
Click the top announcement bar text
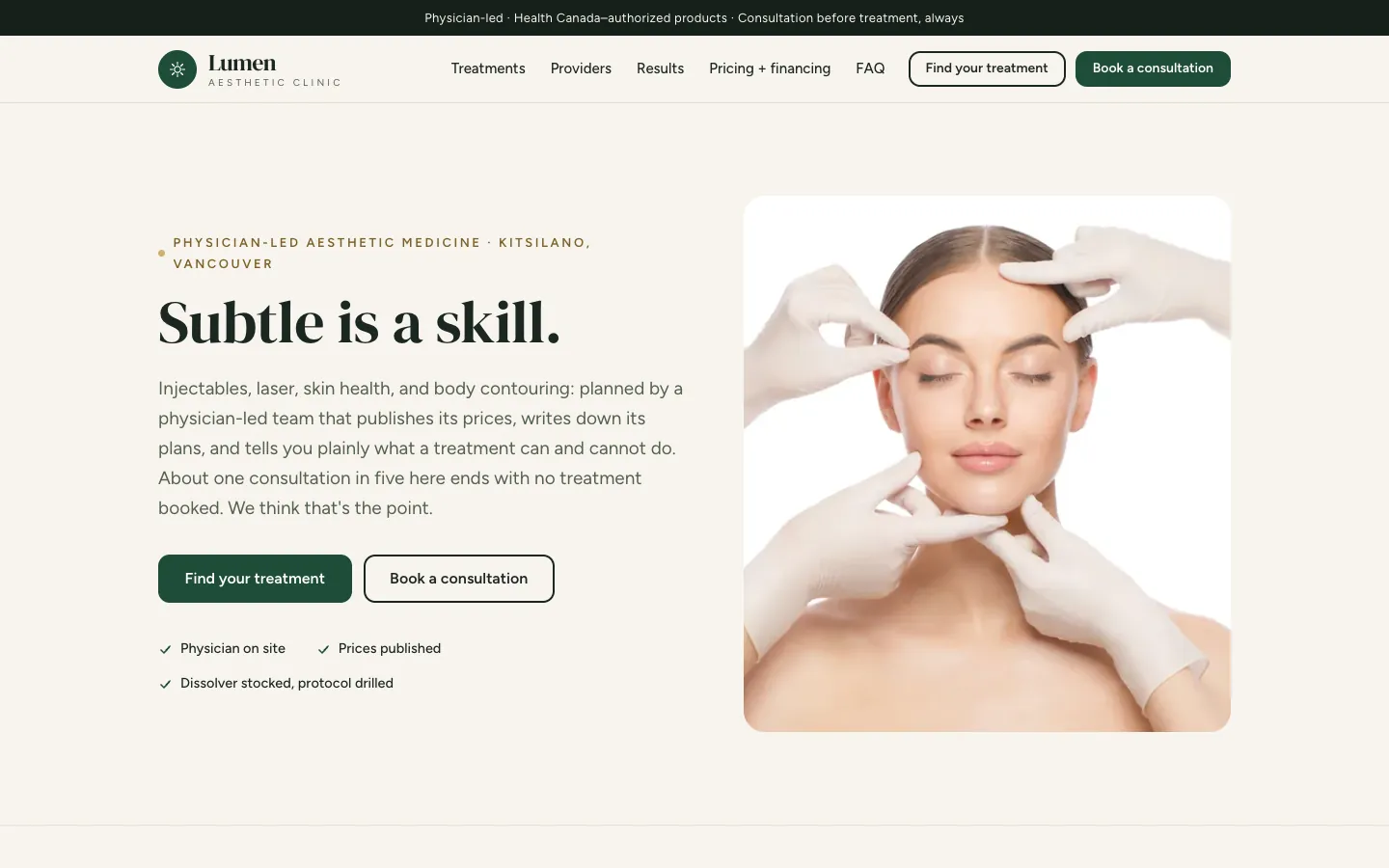(694, 17)
